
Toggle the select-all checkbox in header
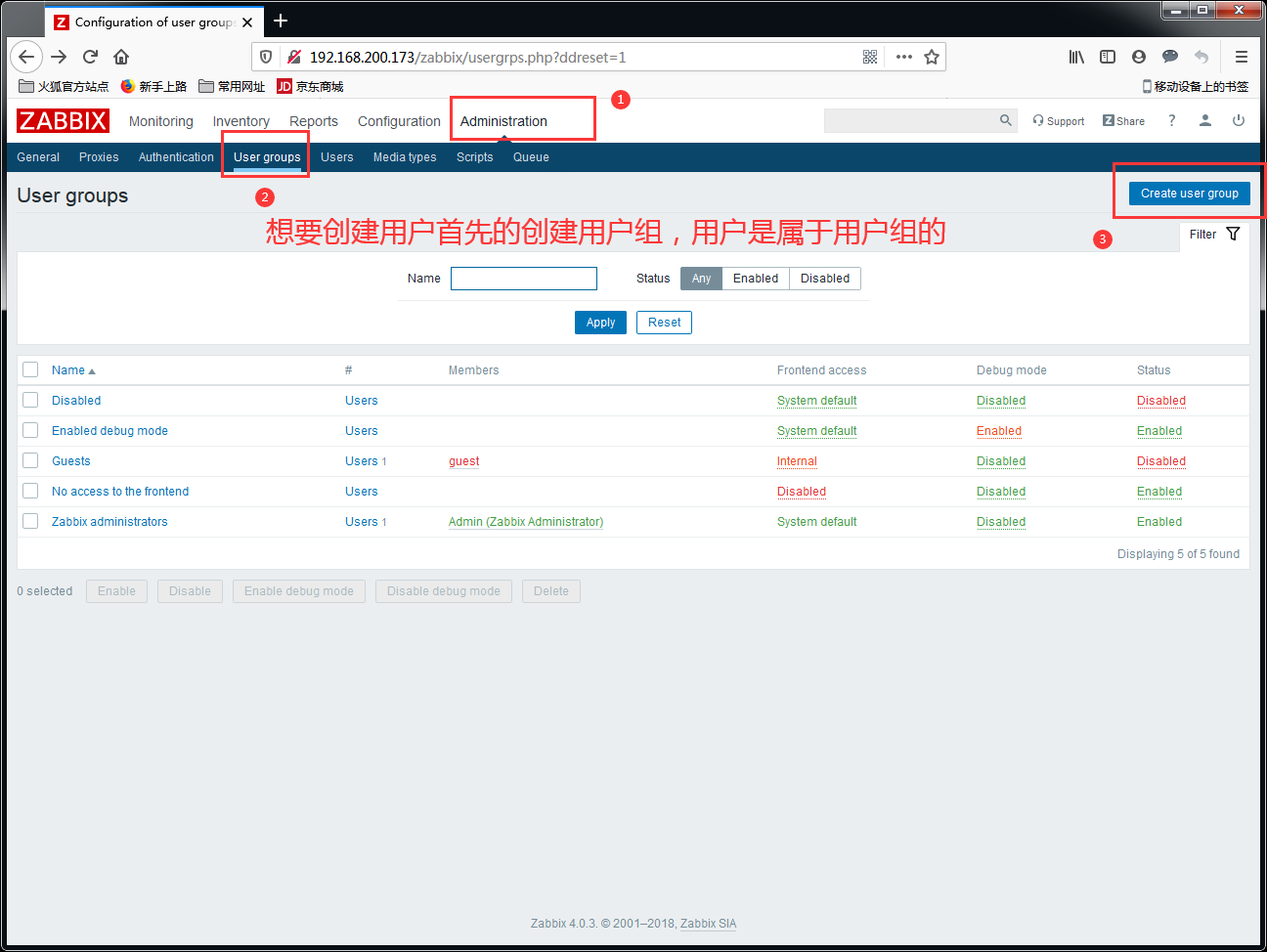click(x=30, y=369)
